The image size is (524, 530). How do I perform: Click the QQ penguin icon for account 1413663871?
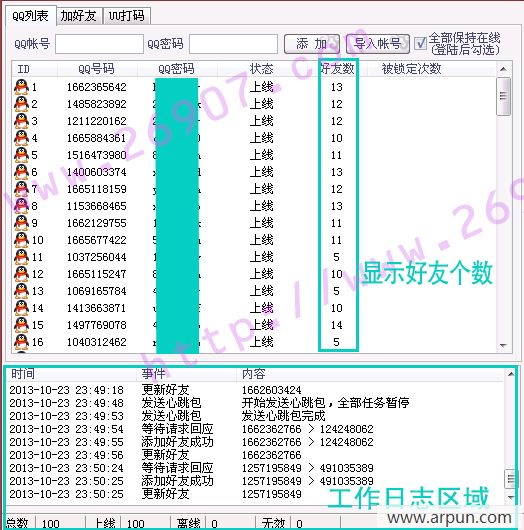[x=21, y=308]
